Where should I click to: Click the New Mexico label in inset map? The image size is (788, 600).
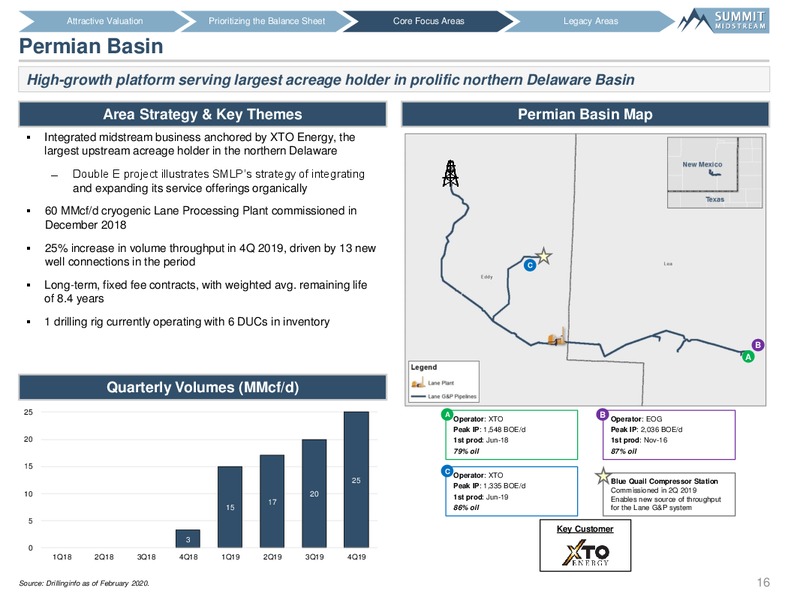point(702,164)
